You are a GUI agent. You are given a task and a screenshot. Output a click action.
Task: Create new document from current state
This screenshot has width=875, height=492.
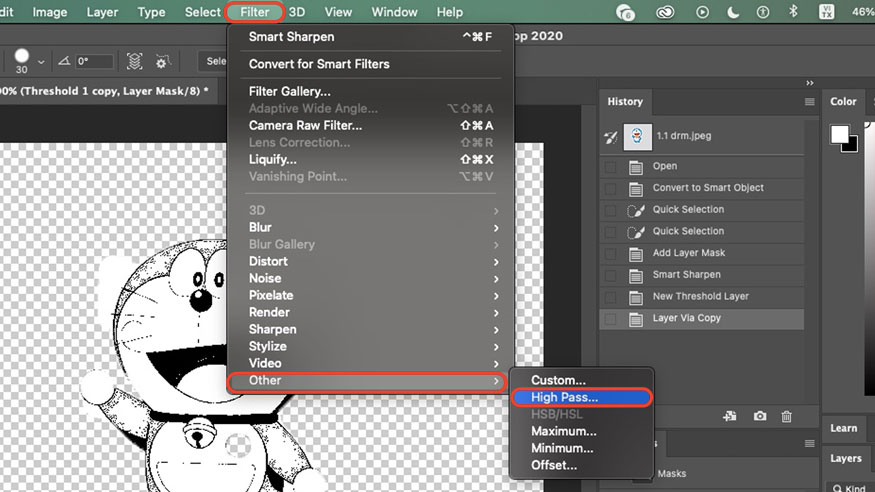[729, 416]
